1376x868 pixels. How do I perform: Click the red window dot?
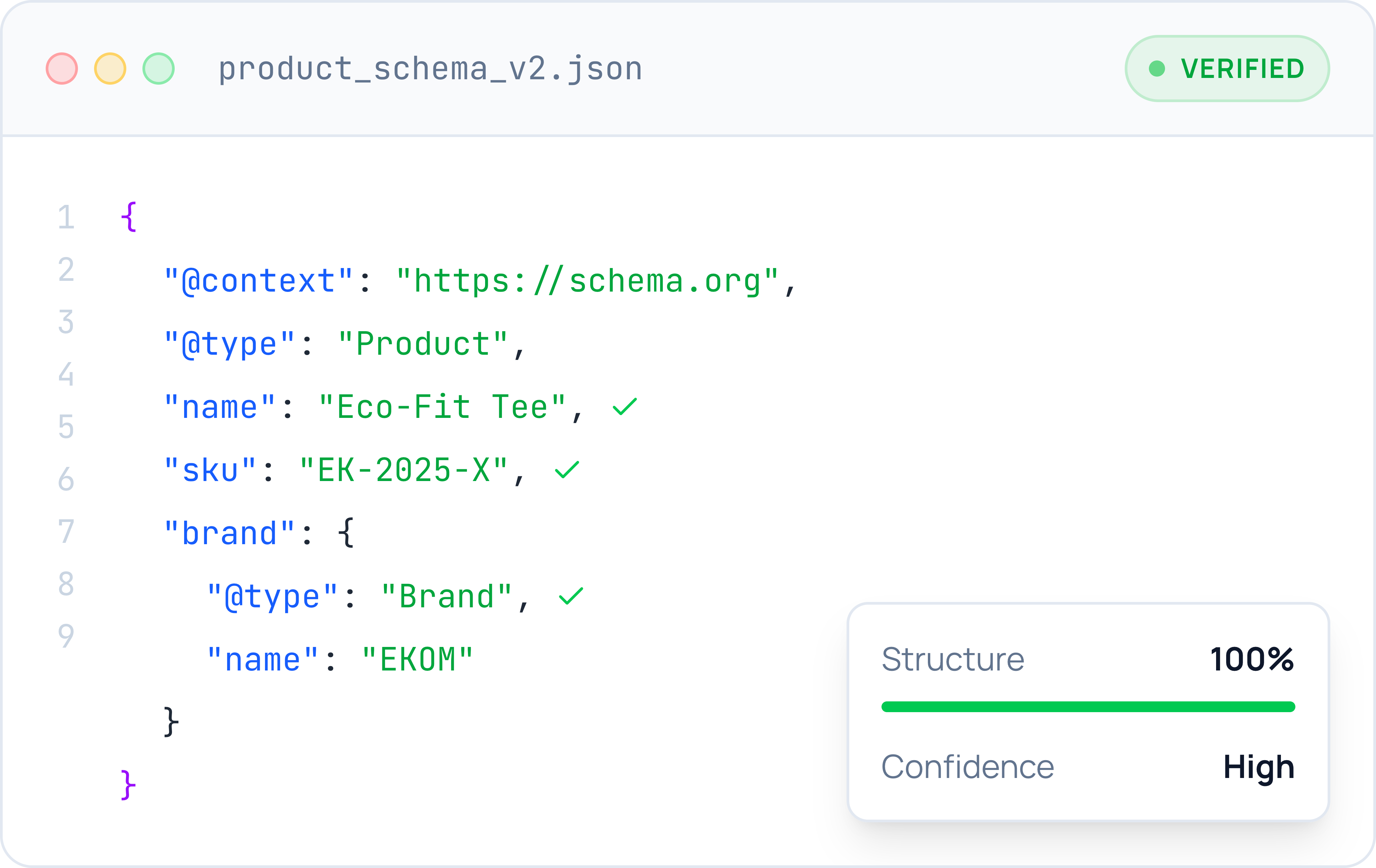62,69
